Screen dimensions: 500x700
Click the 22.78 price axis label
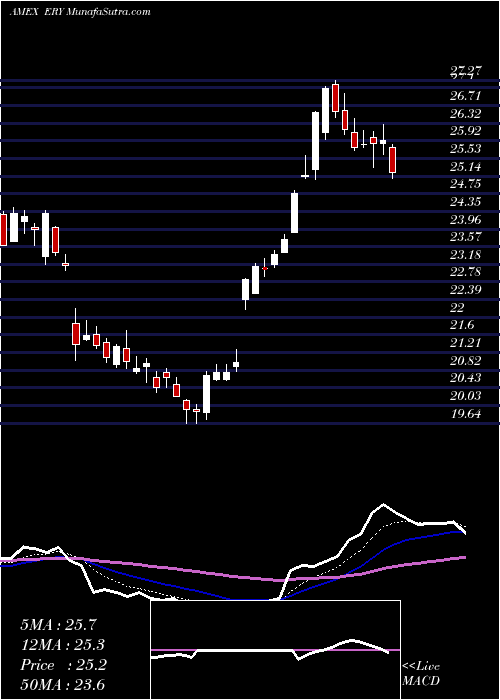pyautogui.click(x=465, y=272)
